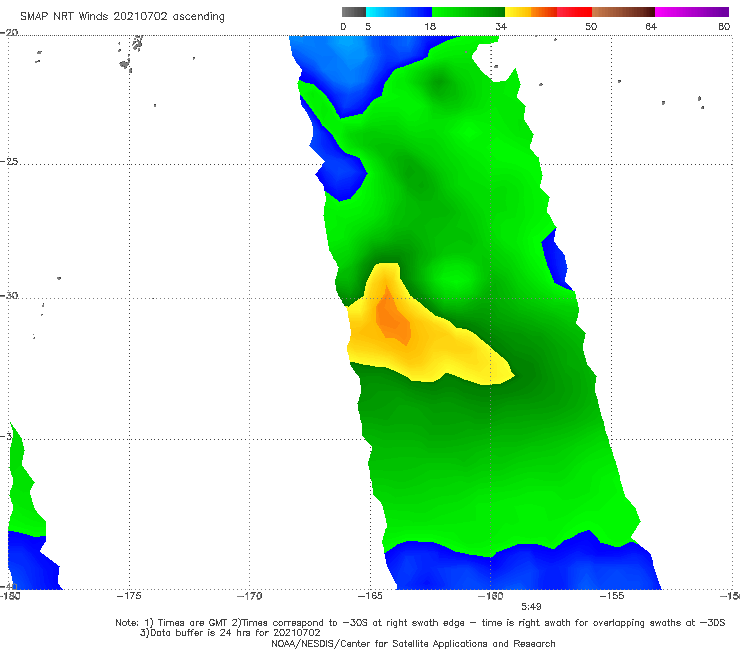Click the longitude label '-170'

[250, 596]
